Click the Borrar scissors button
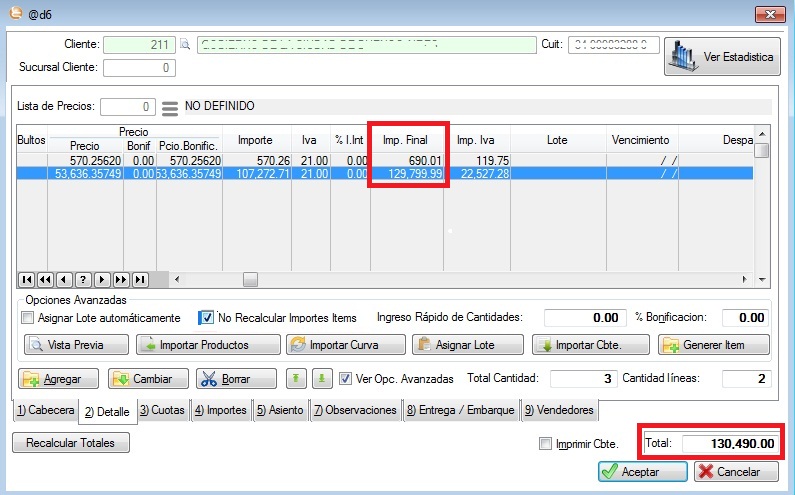The width and height of the screenshot is (795, 495). (236, 379)
